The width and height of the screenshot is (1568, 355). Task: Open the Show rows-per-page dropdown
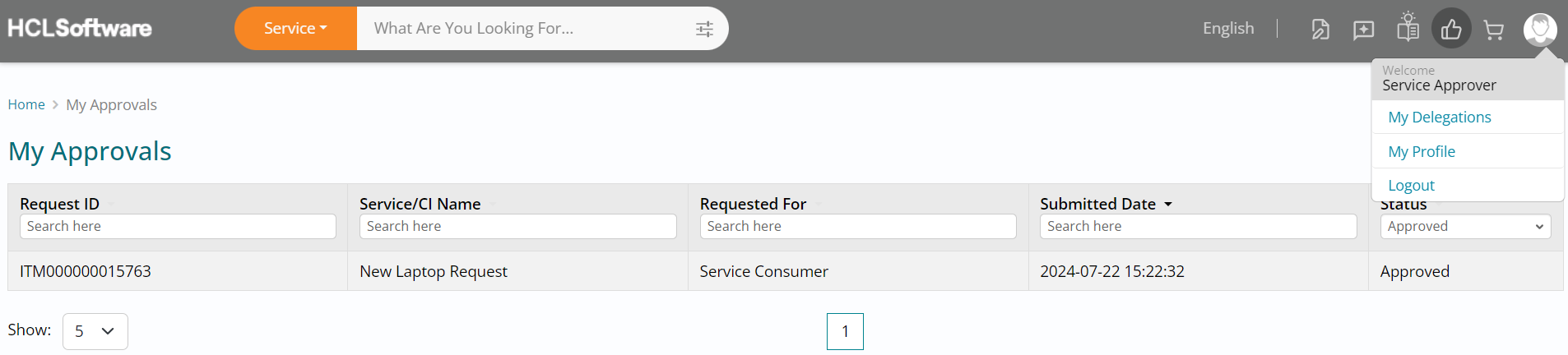[95, 331]
